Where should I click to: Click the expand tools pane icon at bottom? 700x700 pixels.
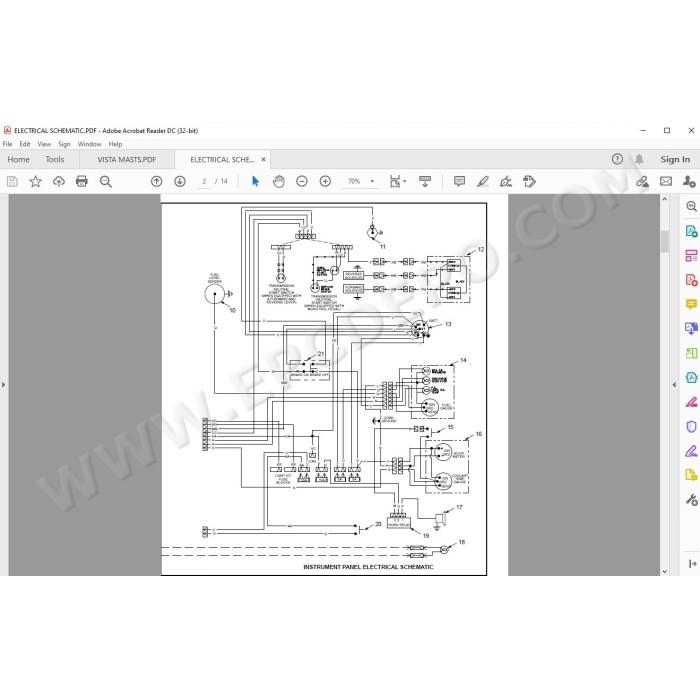[x=692, y=564]
